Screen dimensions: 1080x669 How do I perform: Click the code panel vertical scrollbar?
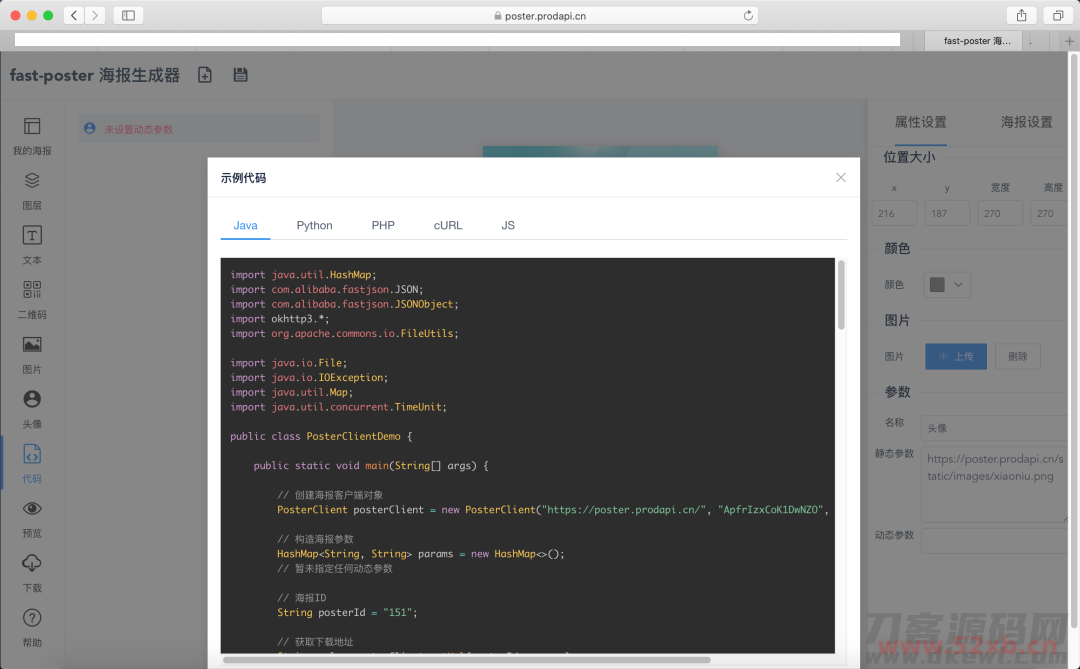(x=842, y=296)
